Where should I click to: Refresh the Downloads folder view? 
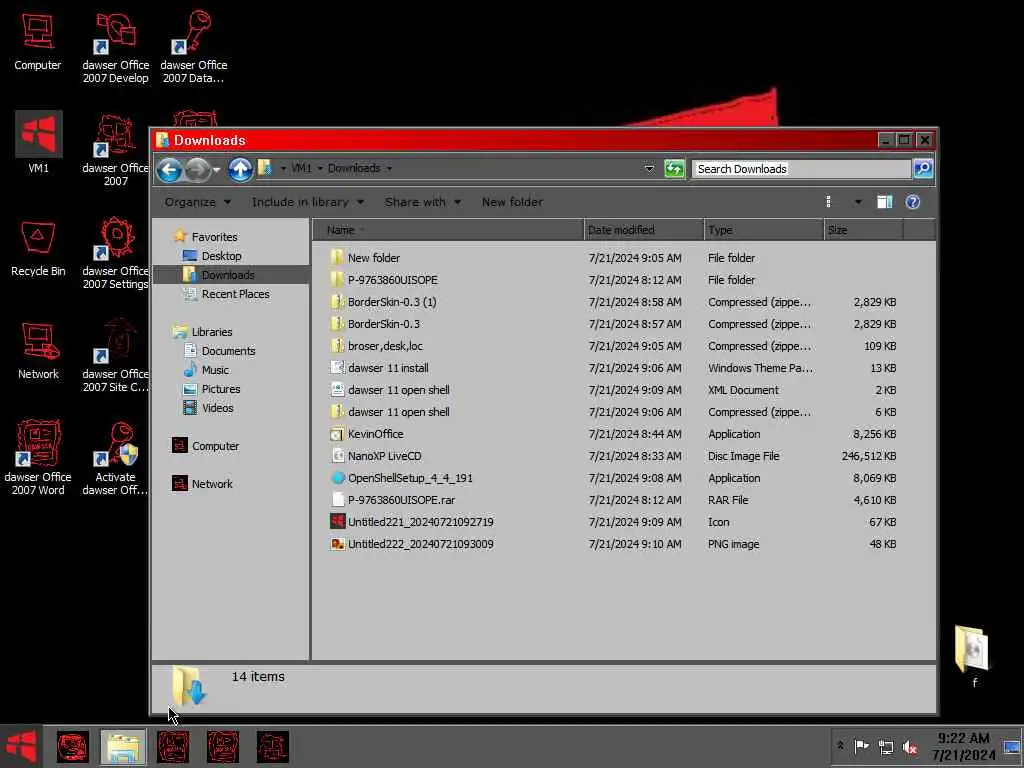pos(674,168)
